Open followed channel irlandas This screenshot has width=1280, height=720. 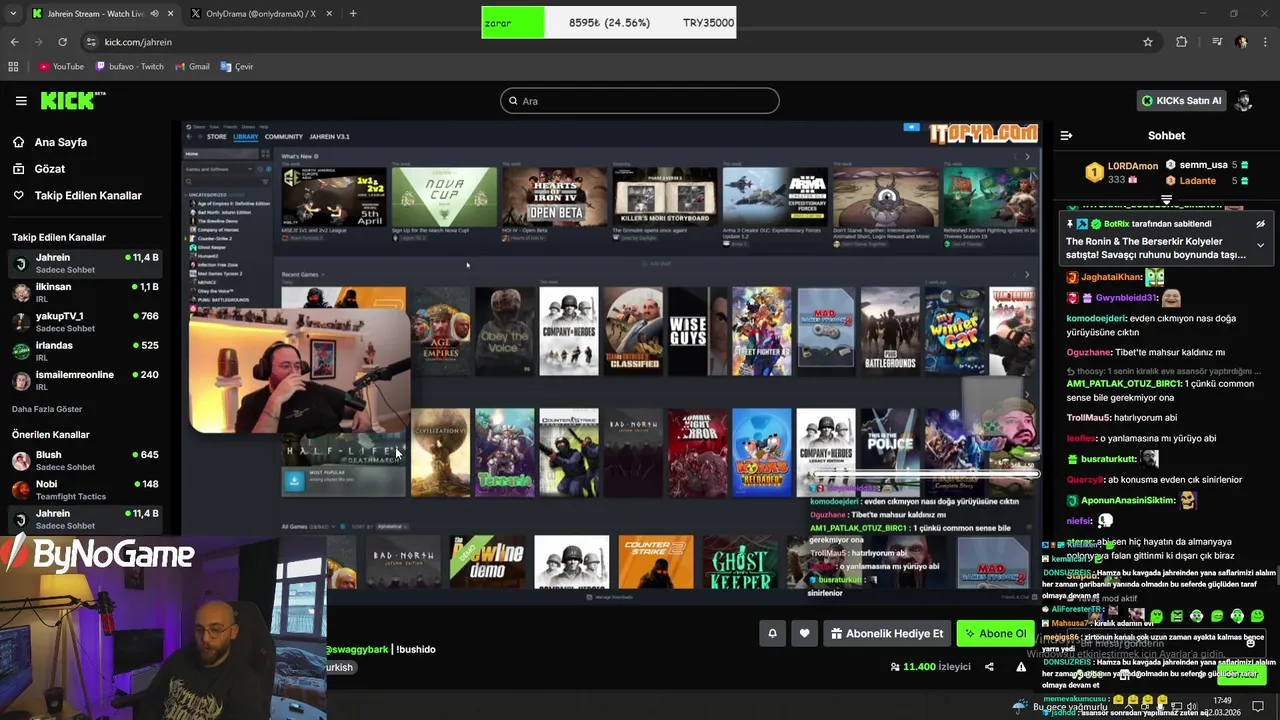(x=85, y=351)
